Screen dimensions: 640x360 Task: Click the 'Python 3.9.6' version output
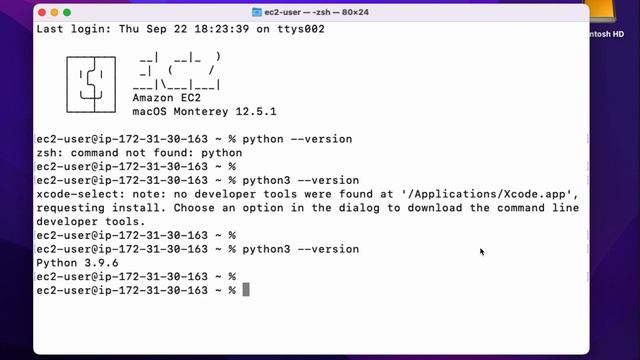[78, 263]
